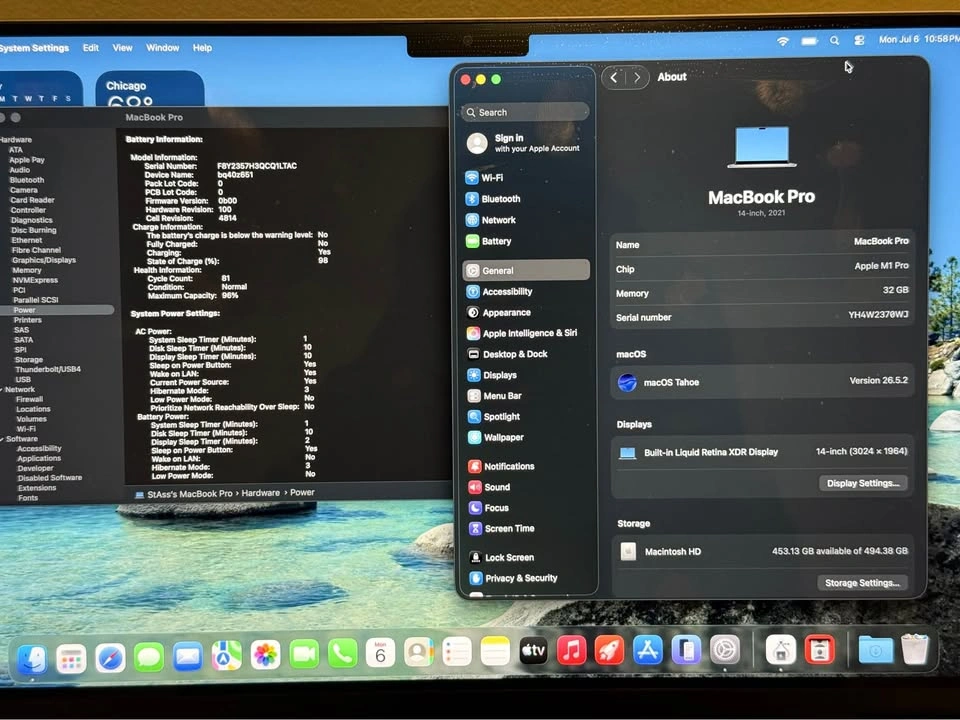Select Power in System Information sidebar
960x720 pixels.
coord(57,310)
